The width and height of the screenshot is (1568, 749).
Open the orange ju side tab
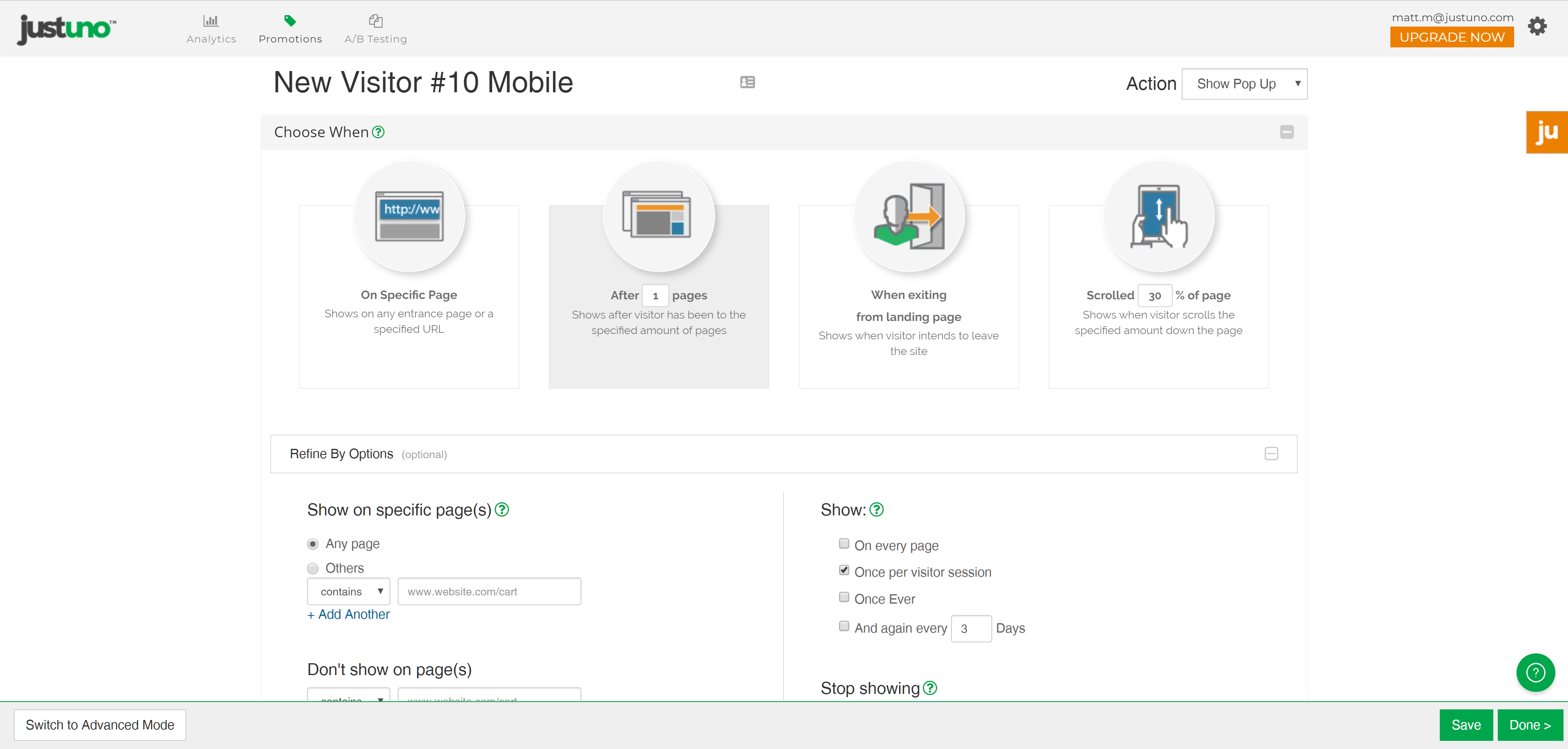1546,132
